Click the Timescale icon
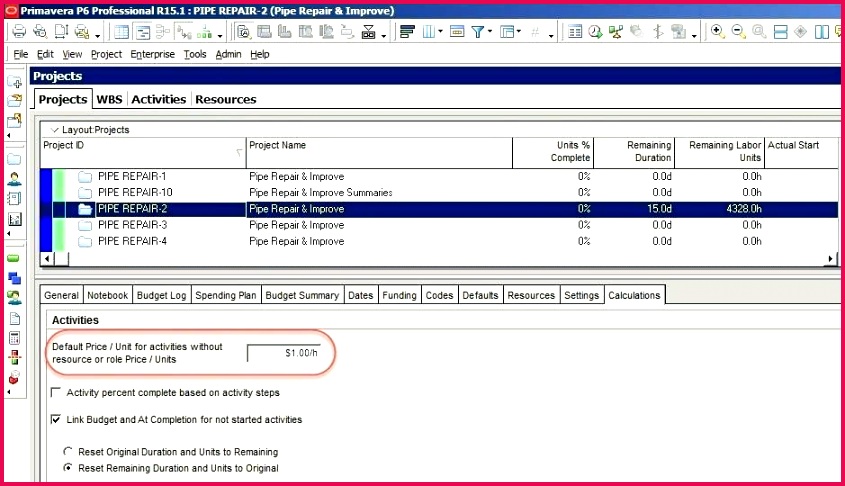 [457, 32]
